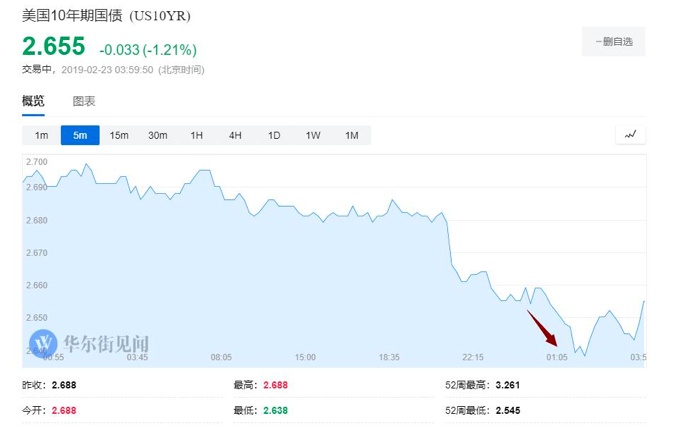Set chart interval to 4H
Screen dimensions: 679x438
point(235,135)
